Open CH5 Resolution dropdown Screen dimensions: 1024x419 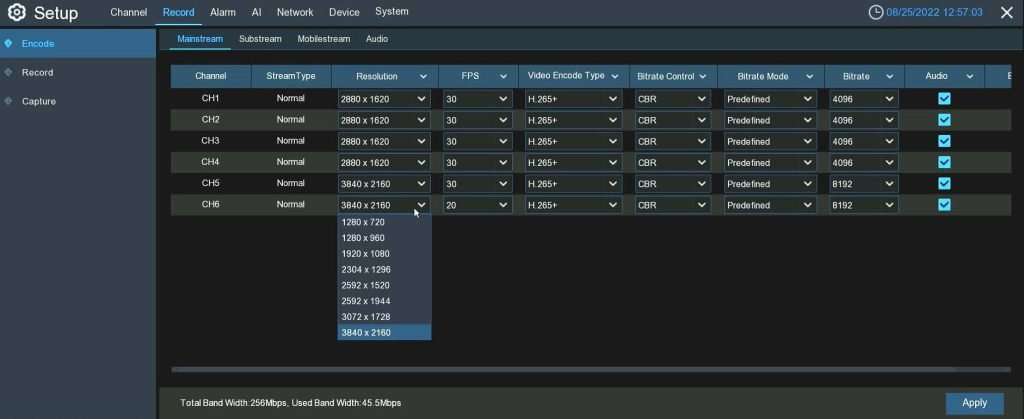pyautogui.click(x=384, y=184)
